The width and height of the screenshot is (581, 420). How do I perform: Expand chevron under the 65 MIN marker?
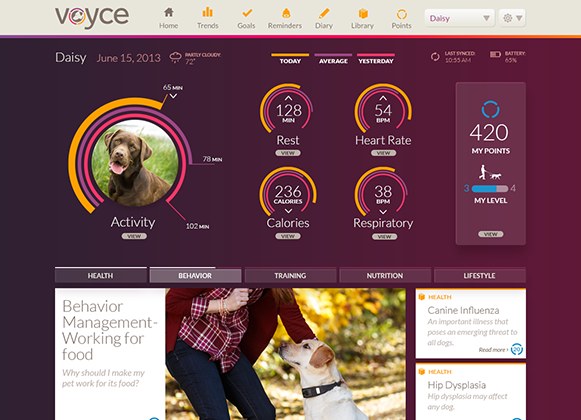click(173, 96)
